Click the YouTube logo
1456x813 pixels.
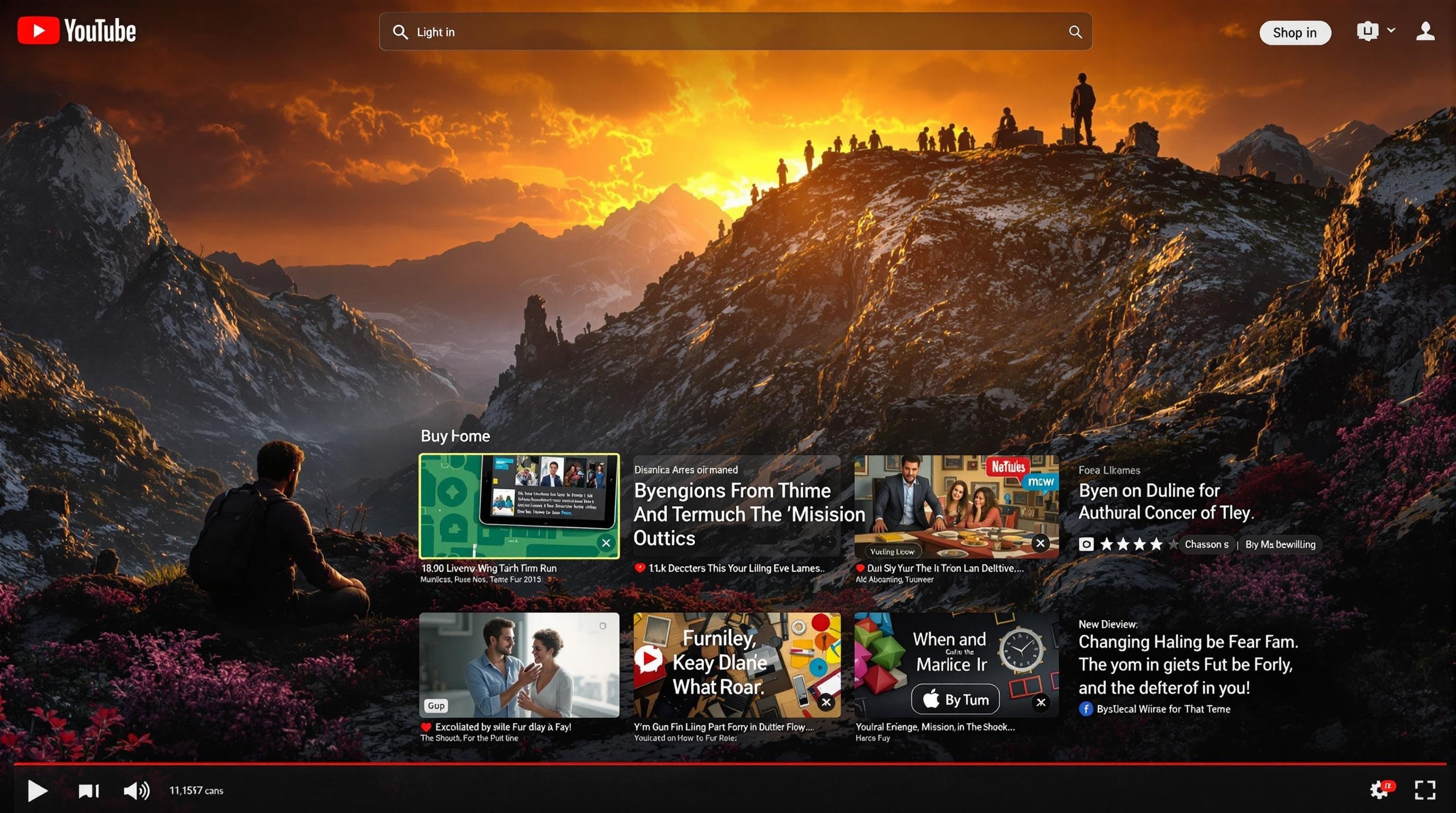[77, 31]
